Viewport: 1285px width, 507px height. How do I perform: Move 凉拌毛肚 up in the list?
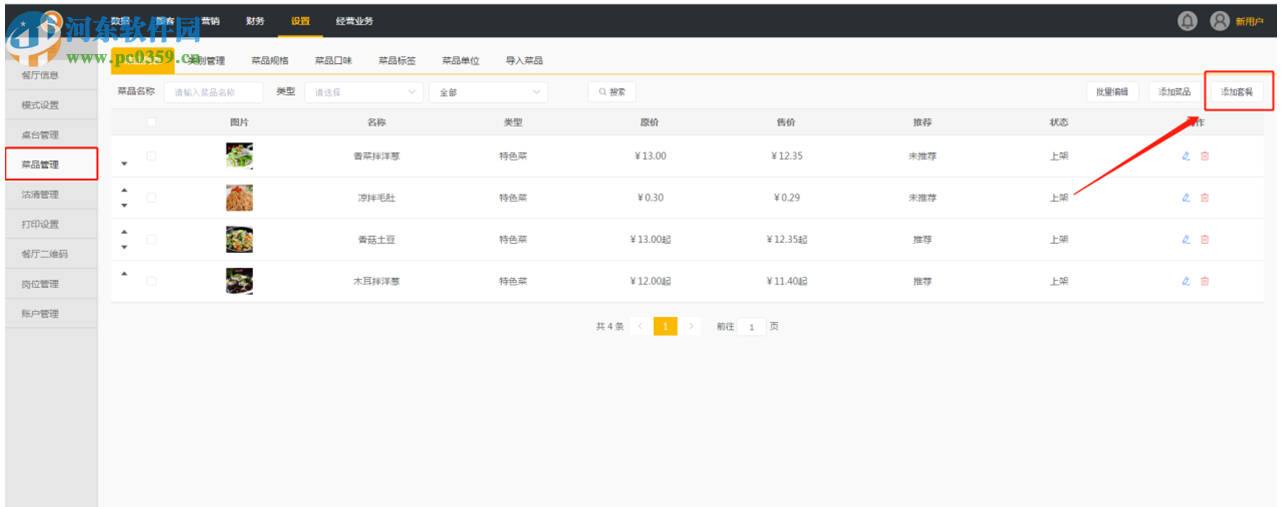[125, 190]
